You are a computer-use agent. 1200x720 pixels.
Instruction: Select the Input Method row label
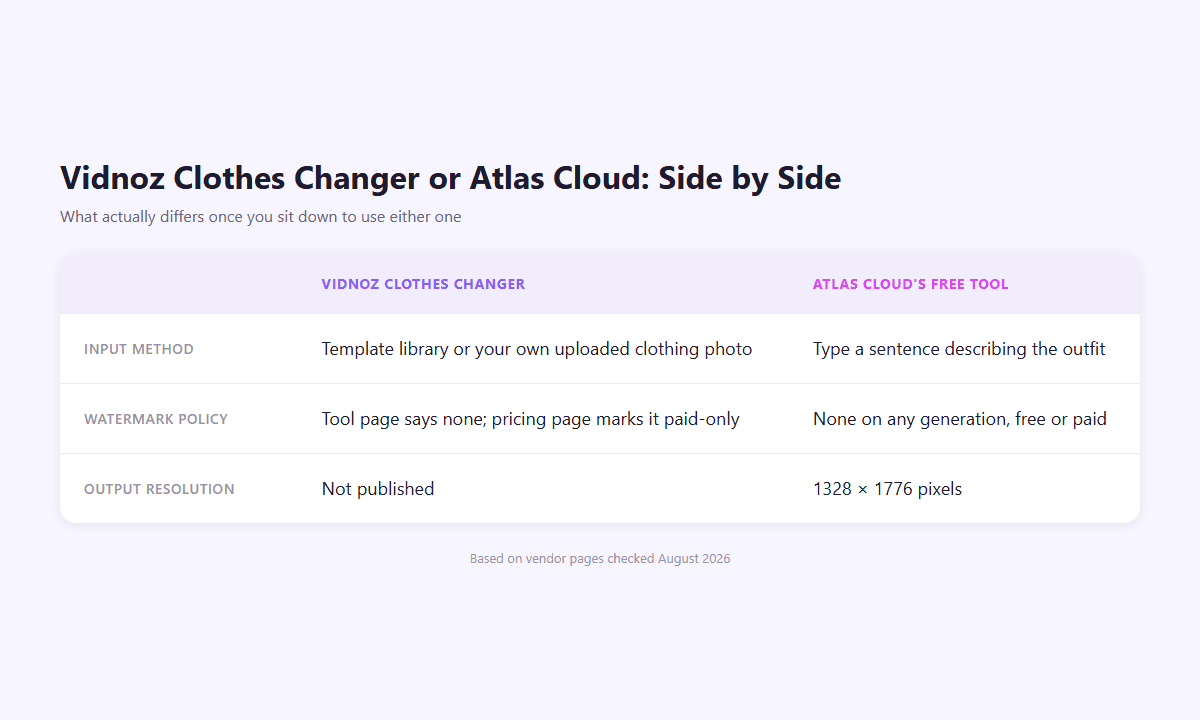[139, 349]
